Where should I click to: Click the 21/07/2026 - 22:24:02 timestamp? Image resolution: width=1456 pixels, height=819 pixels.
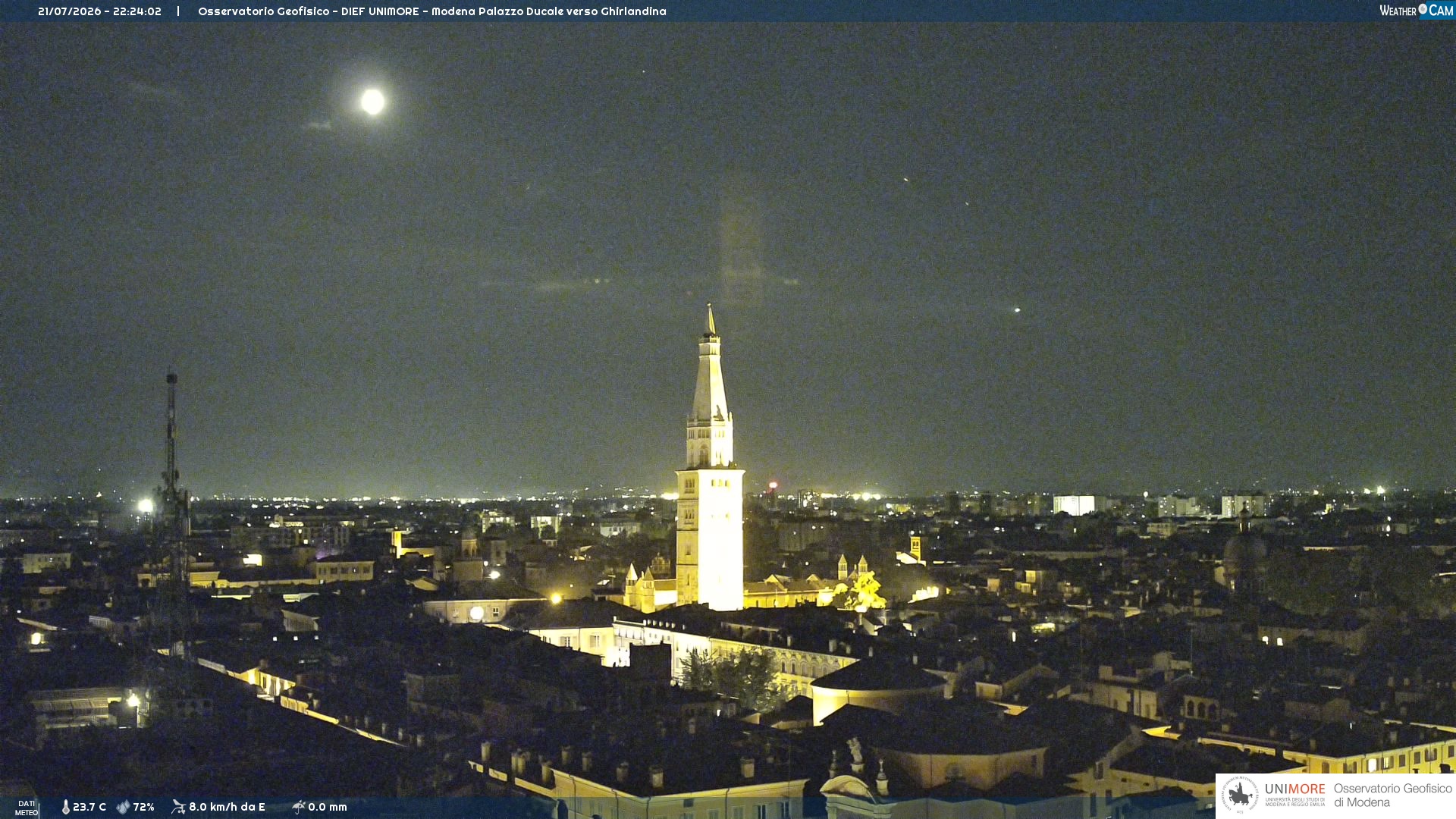pyautogui.click(x=99, y=11)
